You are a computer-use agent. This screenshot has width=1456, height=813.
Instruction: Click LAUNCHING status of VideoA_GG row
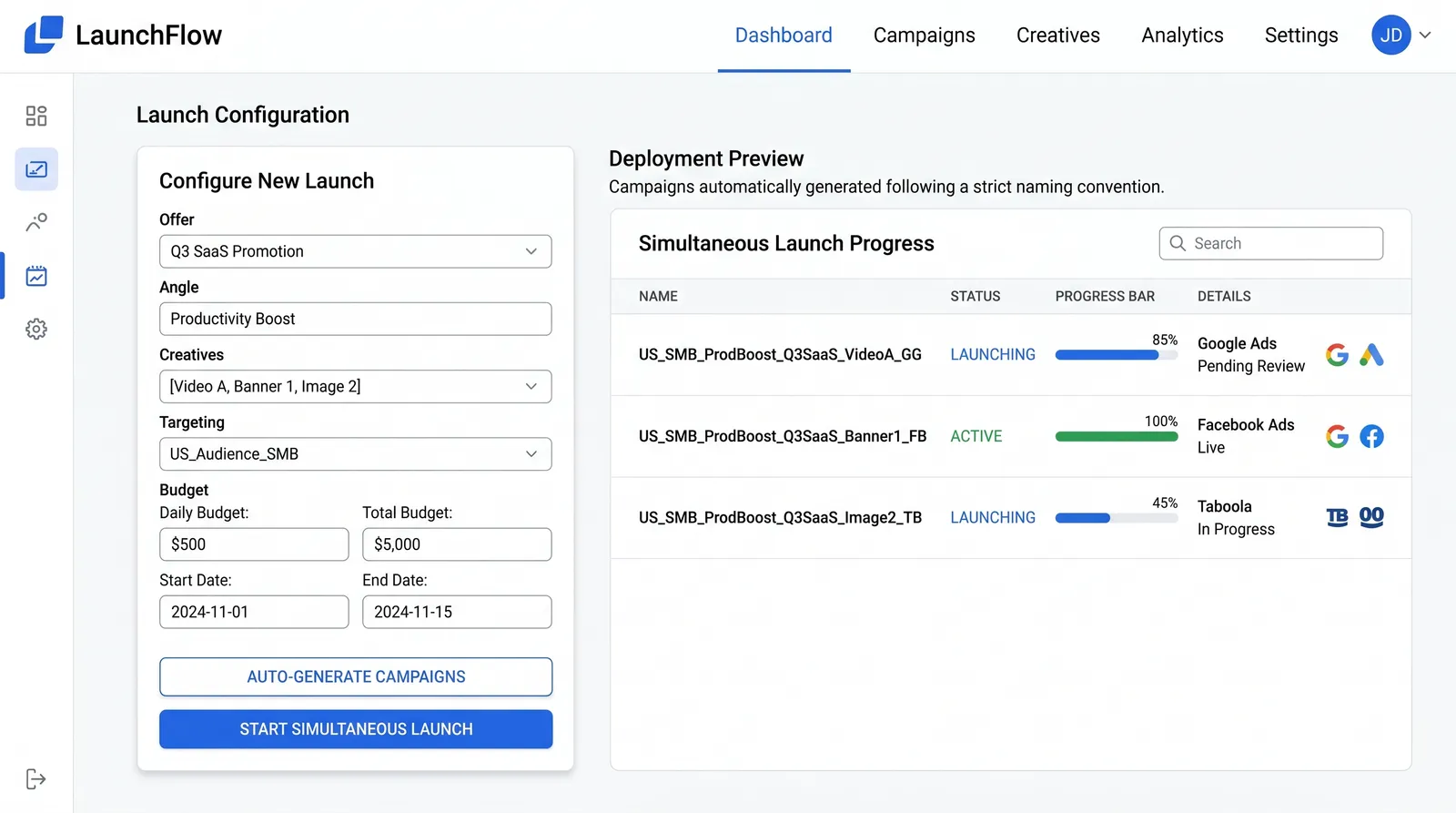993,354
